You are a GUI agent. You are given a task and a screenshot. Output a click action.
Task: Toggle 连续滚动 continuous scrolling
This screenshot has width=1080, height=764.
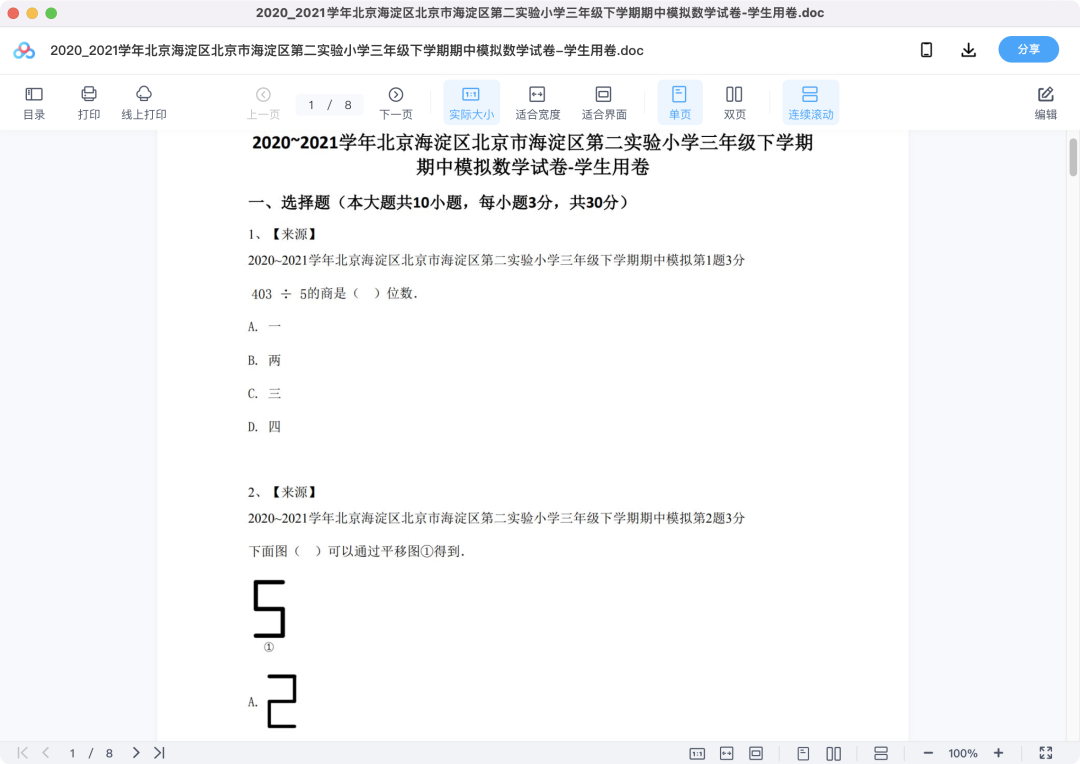pyautogui.click(x=811, y=103)
